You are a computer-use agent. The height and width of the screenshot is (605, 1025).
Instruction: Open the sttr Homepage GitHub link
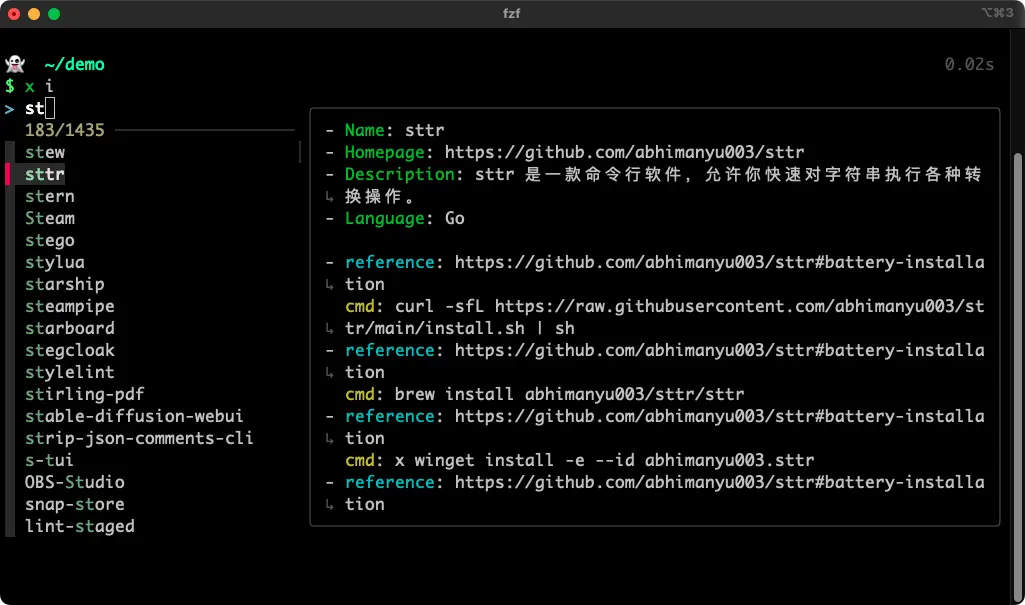click(x=624, y=152)
